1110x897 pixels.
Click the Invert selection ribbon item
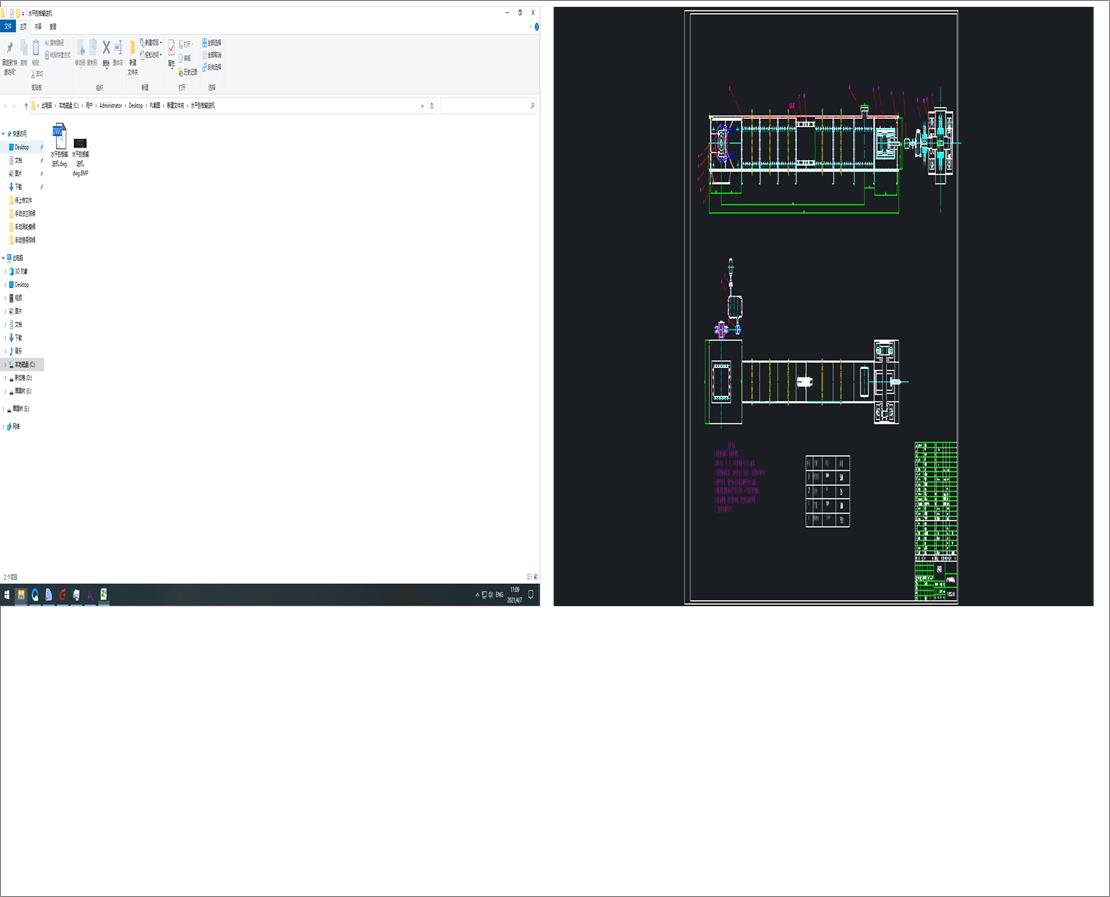(x=212, y=67)
